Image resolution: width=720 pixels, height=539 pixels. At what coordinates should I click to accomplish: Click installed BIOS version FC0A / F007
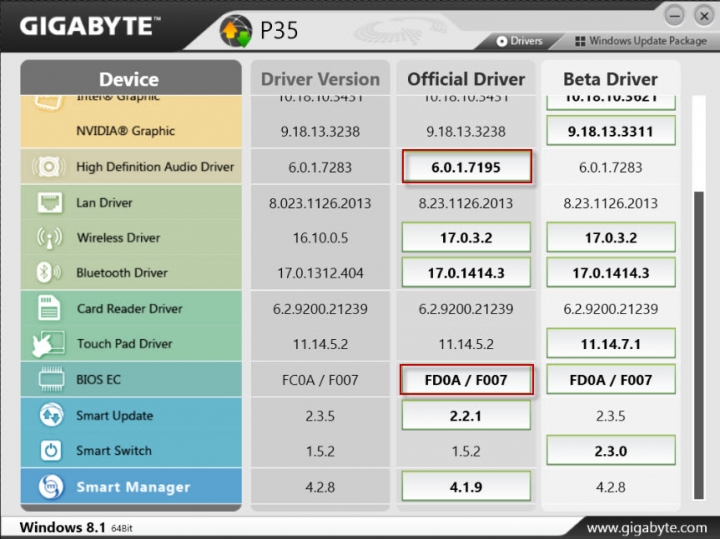click(320, 380)
